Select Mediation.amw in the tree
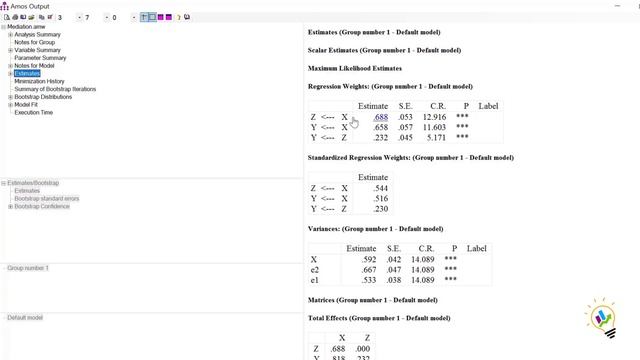640x360 pixels. (x=26, y=27)
